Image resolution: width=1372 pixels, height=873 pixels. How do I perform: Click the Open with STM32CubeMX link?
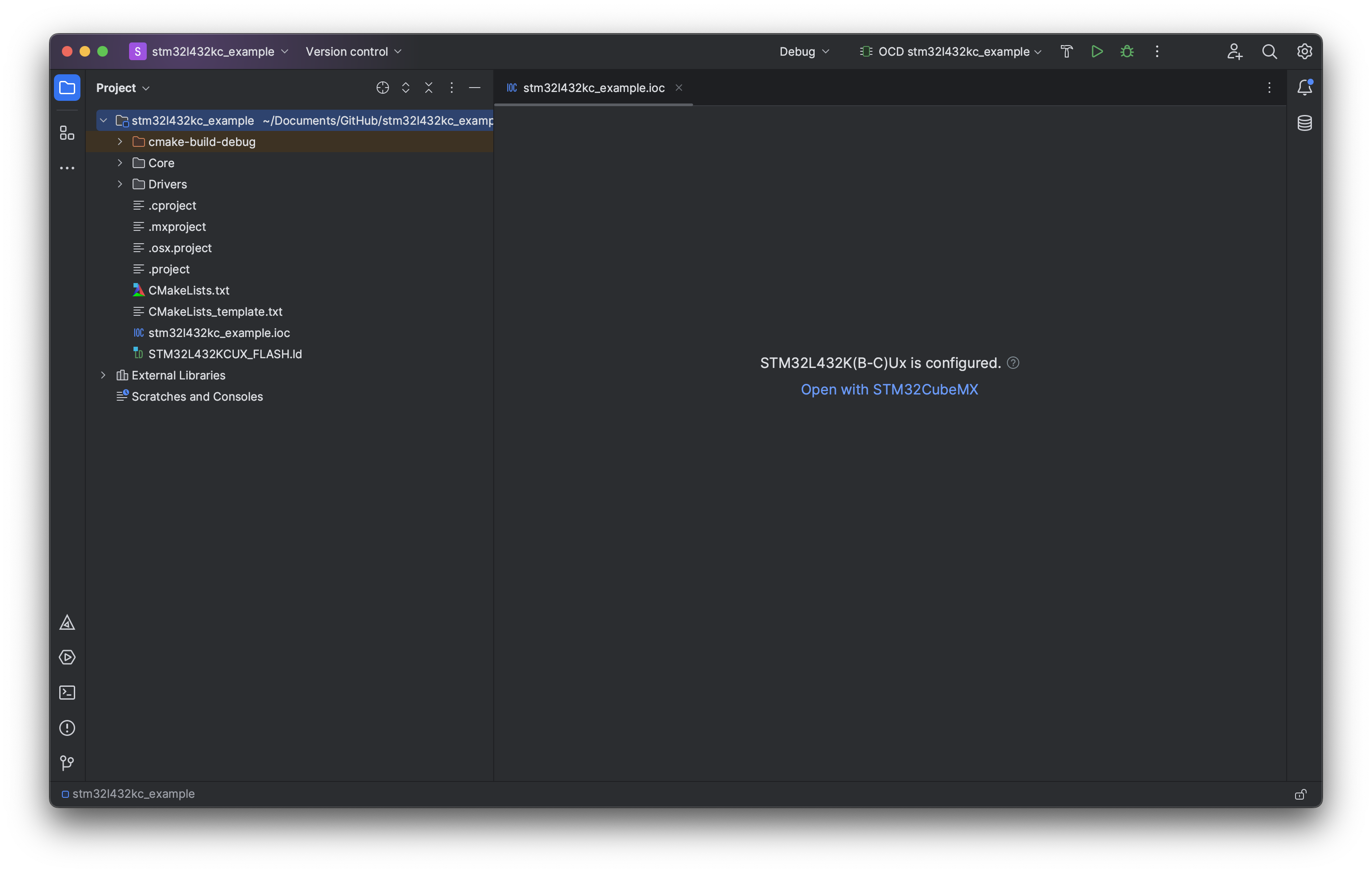pyautogui.click(x=889, y=390)
